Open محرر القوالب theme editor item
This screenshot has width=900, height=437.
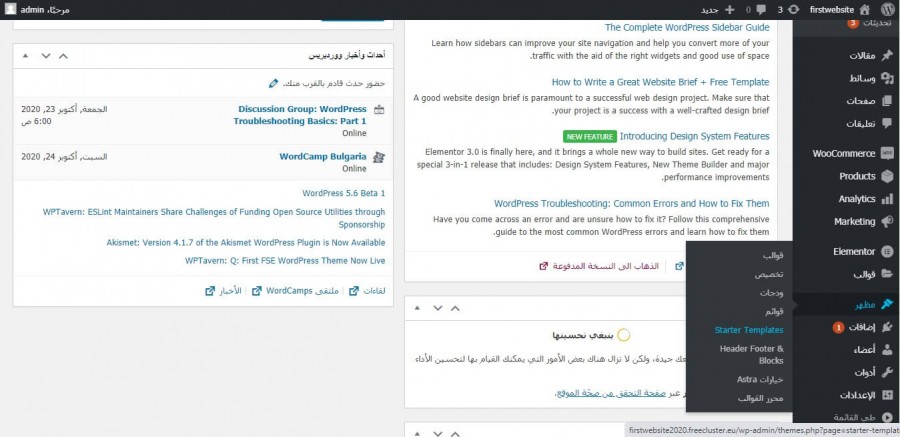tap(761, 398)
